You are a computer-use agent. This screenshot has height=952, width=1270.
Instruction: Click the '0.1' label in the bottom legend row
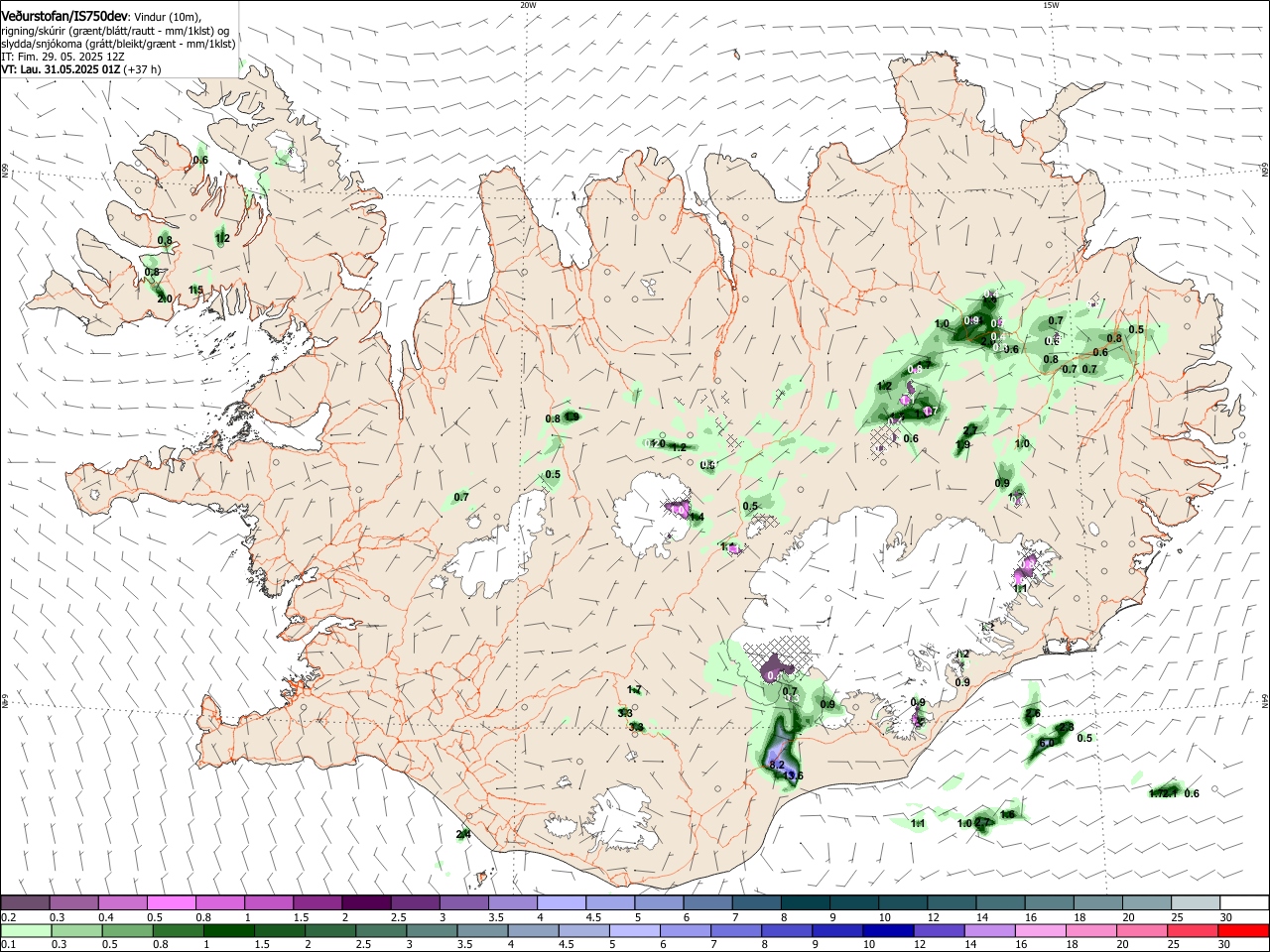pyautogui.click(x=8, y=945)
